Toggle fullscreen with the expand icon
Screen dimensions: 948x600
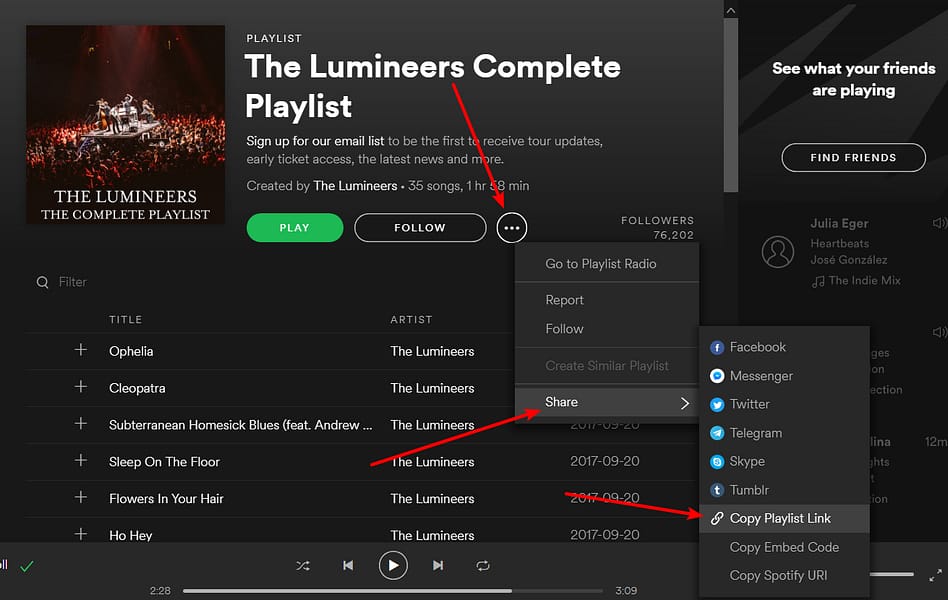coord(935,575)
